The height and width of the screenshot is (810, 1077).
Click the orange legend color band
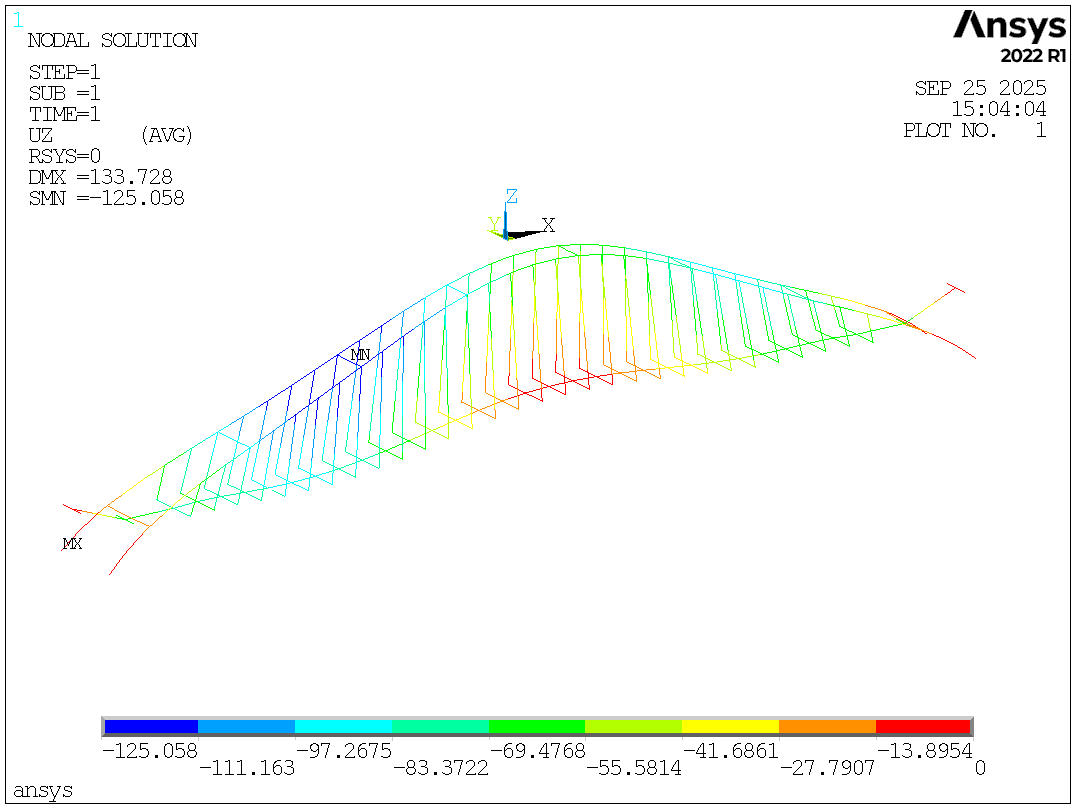tap(827, 726)
